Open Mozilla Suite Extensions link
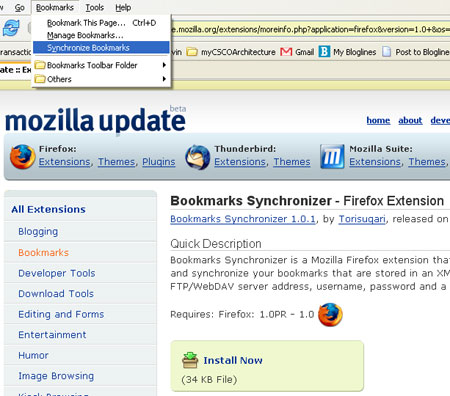The image size is (450, 396). tap(375, 162)
